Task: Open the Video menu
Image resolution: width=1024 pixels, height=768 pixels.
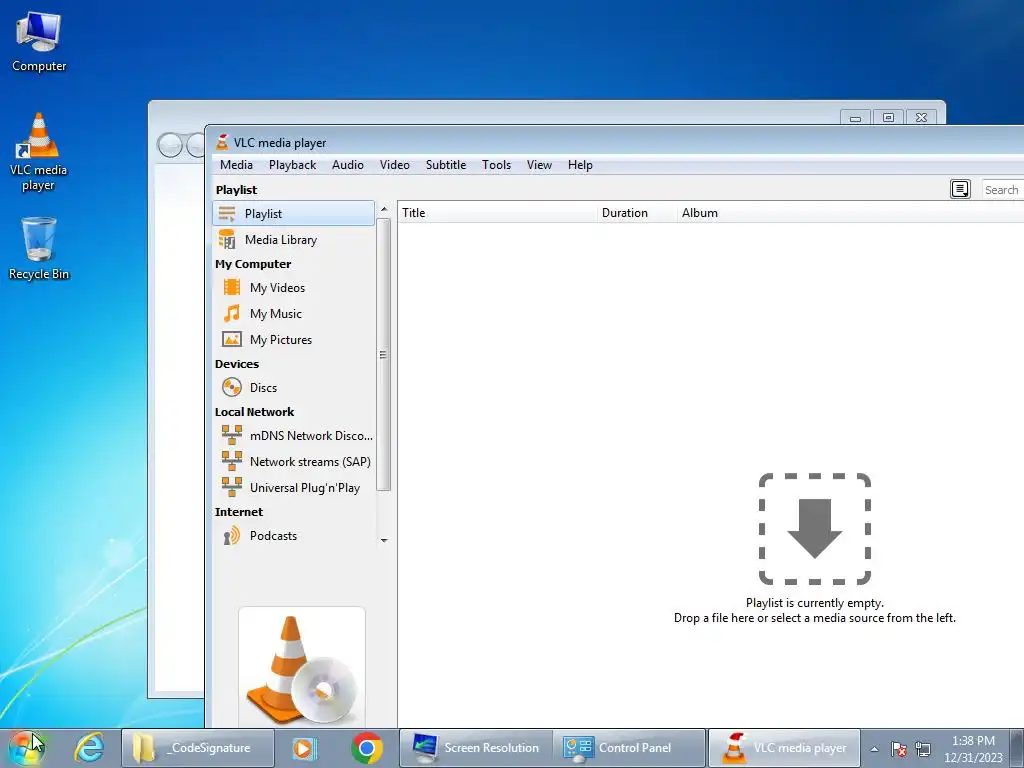Action: [x=394, y=165]
